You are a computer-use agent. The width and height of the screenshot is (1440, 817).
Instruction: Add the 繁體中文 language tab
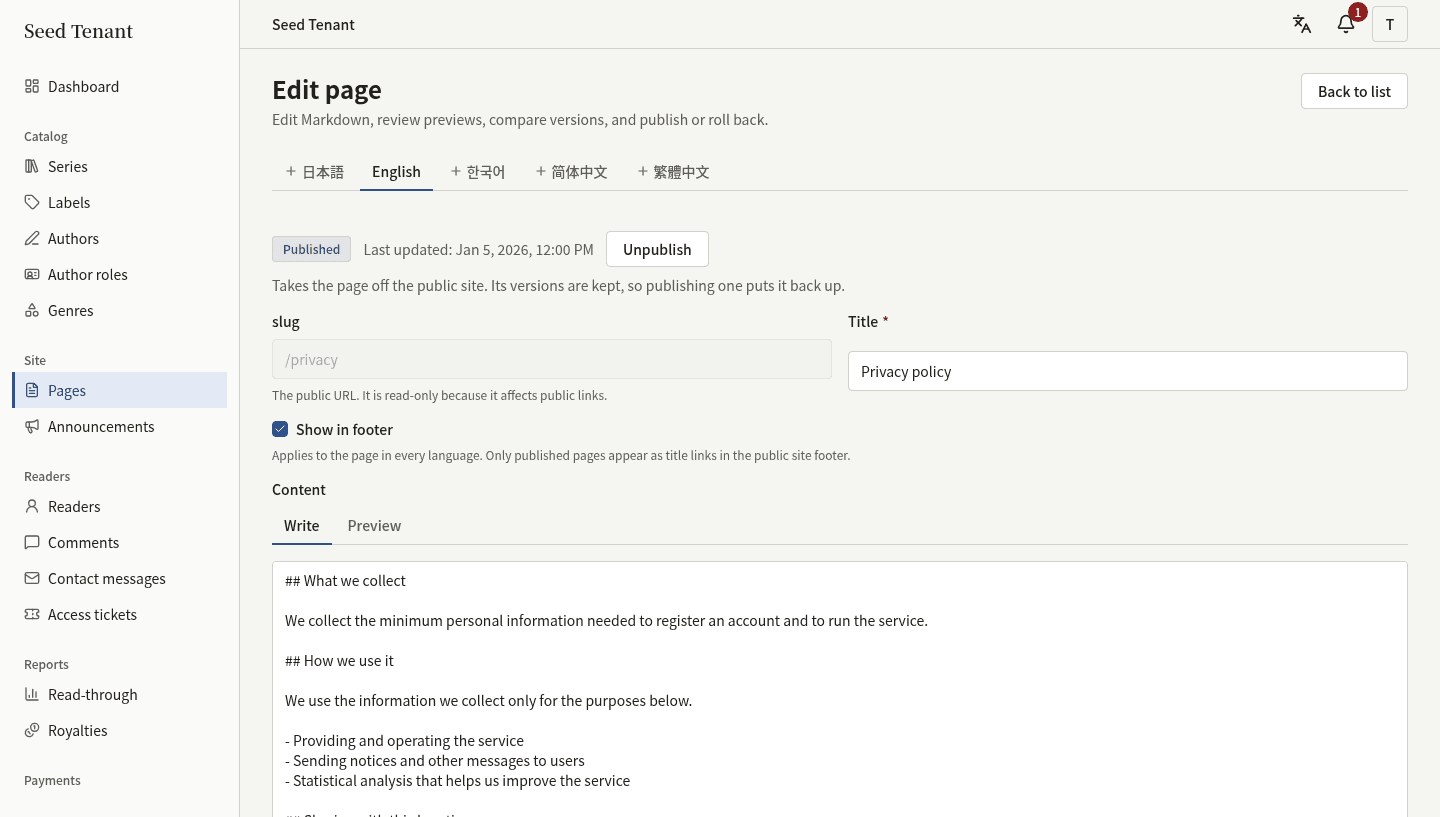click(x=673, y=172)
